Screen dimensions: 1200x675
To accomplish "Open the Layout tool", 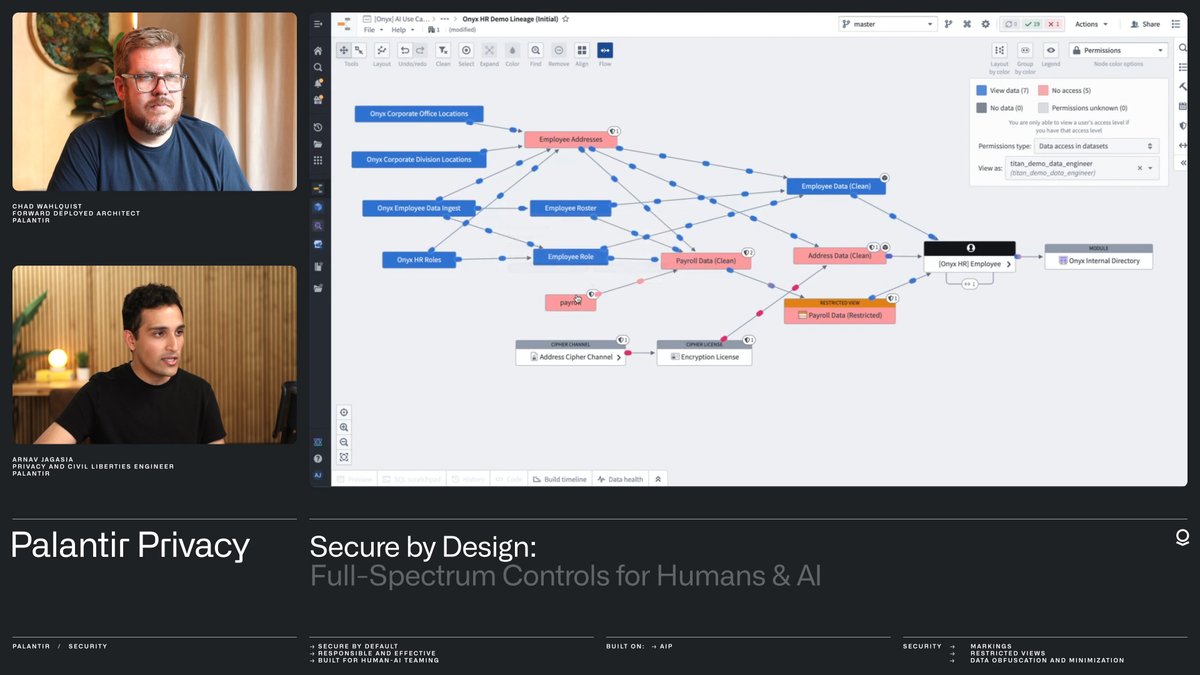I will tap(382, 50).
